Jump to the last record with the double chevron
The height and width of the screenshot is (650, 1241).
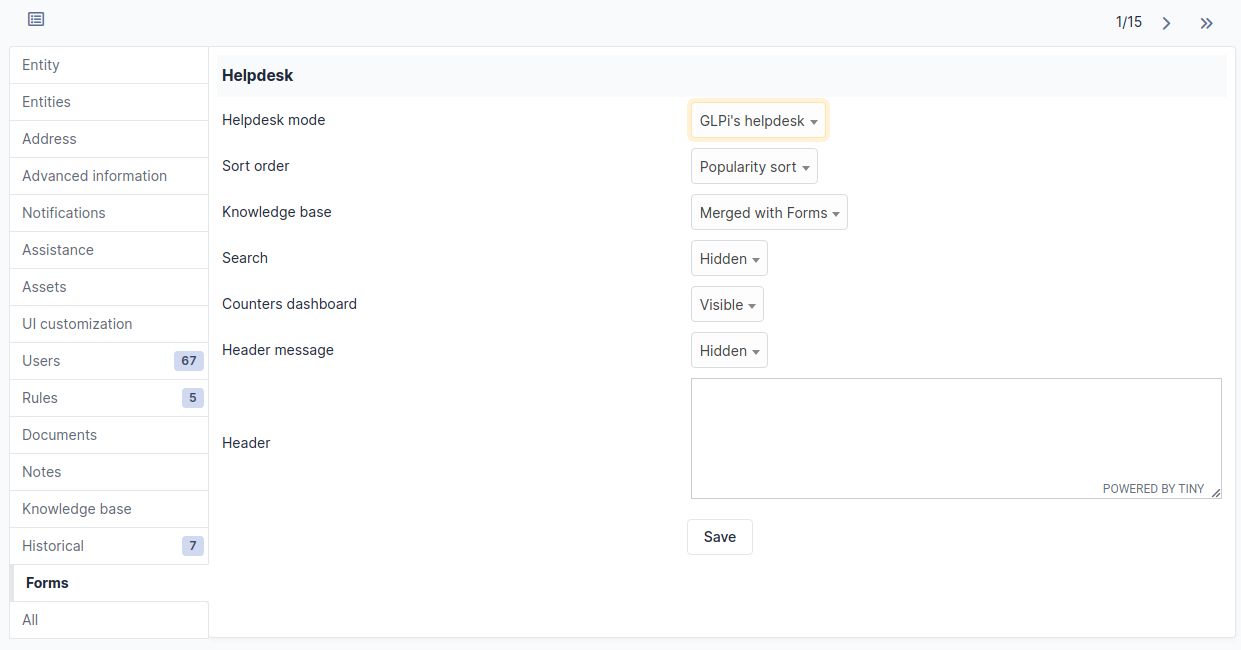pos(1206,21)
